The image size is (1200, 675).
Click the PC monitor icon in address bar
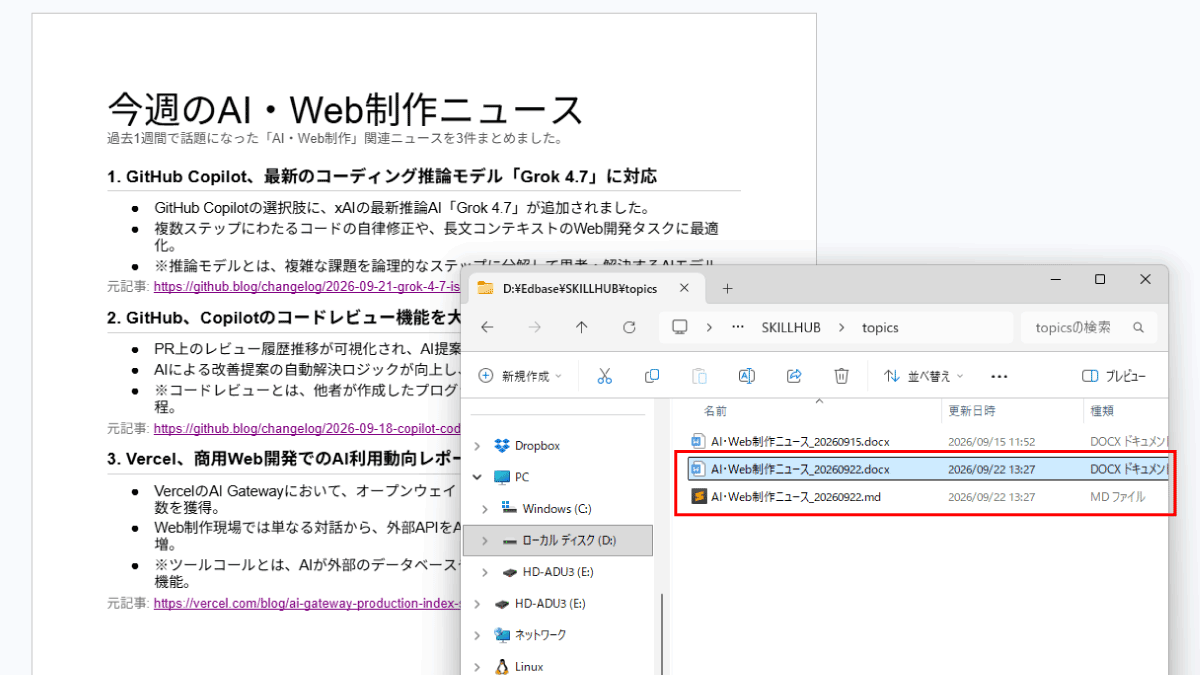pyautogui.click(x=680, y=327)
